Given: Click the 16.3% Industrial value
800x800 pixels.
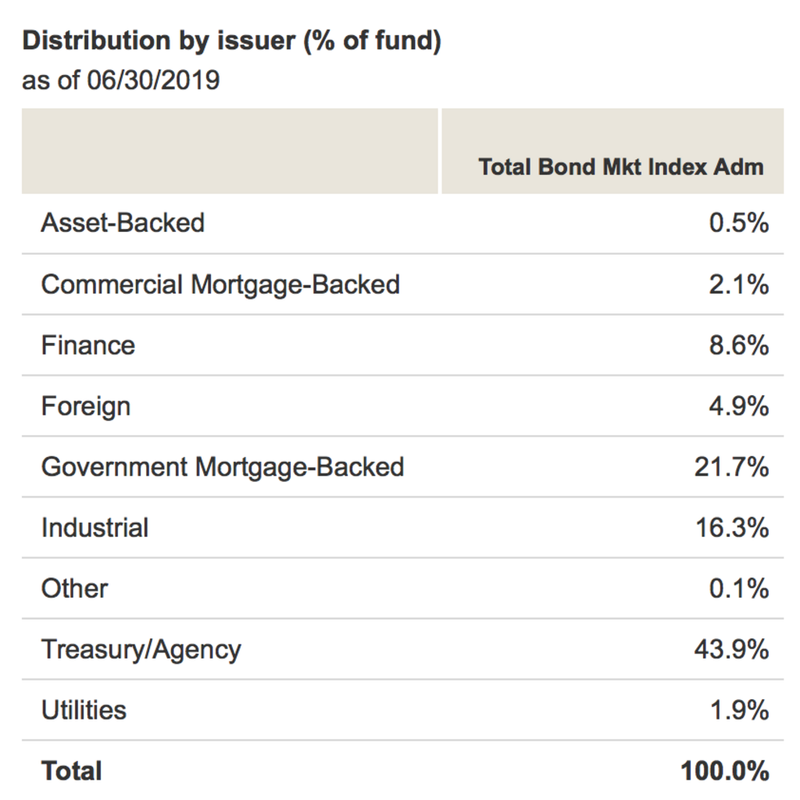Looking at the screenshot, I should click(x=732, y=528).
